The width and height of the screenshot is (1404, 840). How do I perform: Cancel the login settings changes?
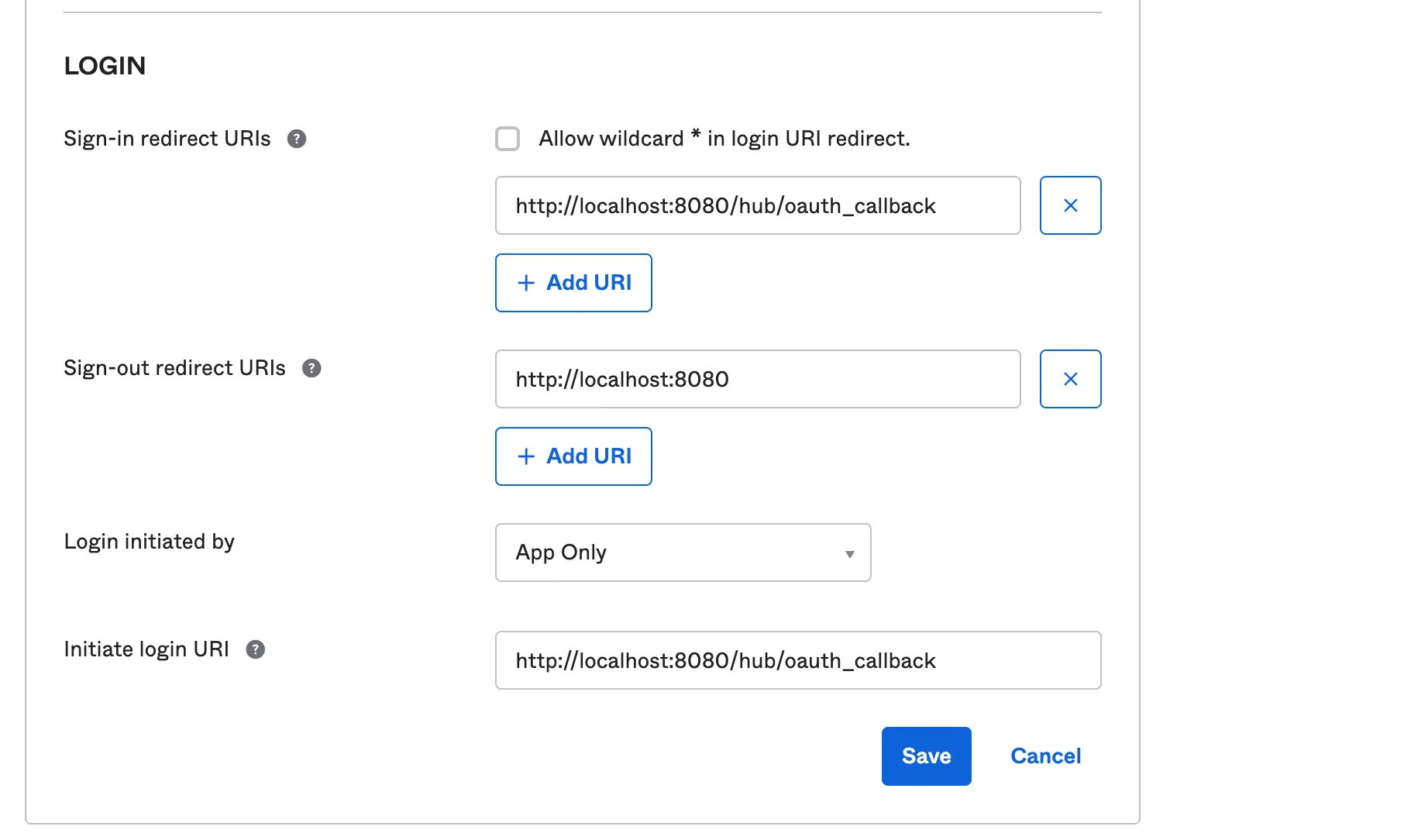coord(1045,756)
